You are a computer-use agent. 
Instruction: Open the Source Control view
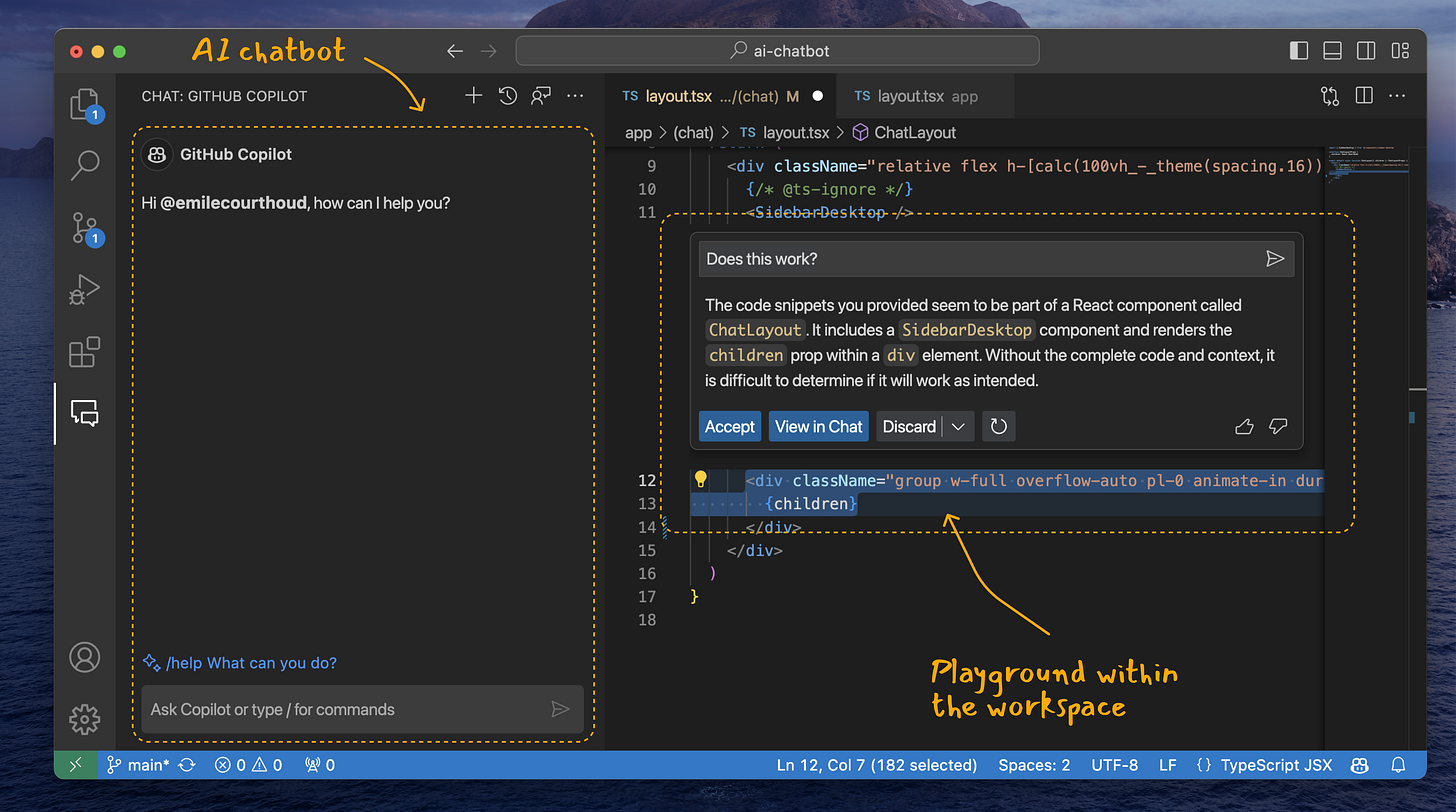coord(85,228)
